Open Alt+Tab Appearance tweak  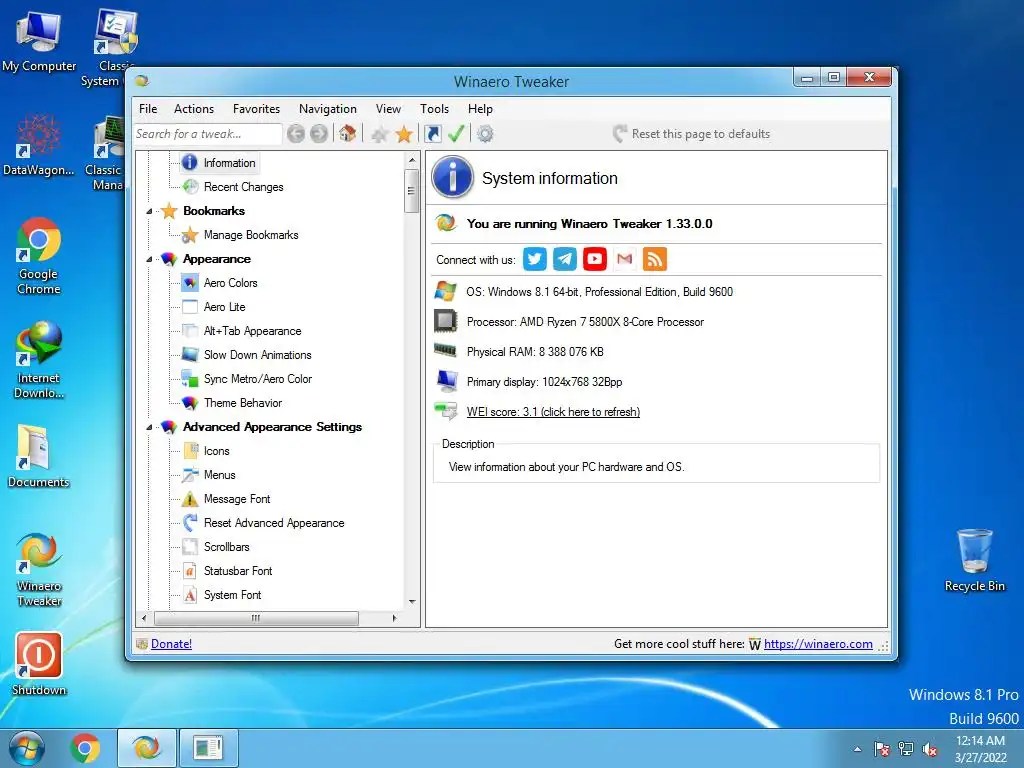(x=252, y=331)
